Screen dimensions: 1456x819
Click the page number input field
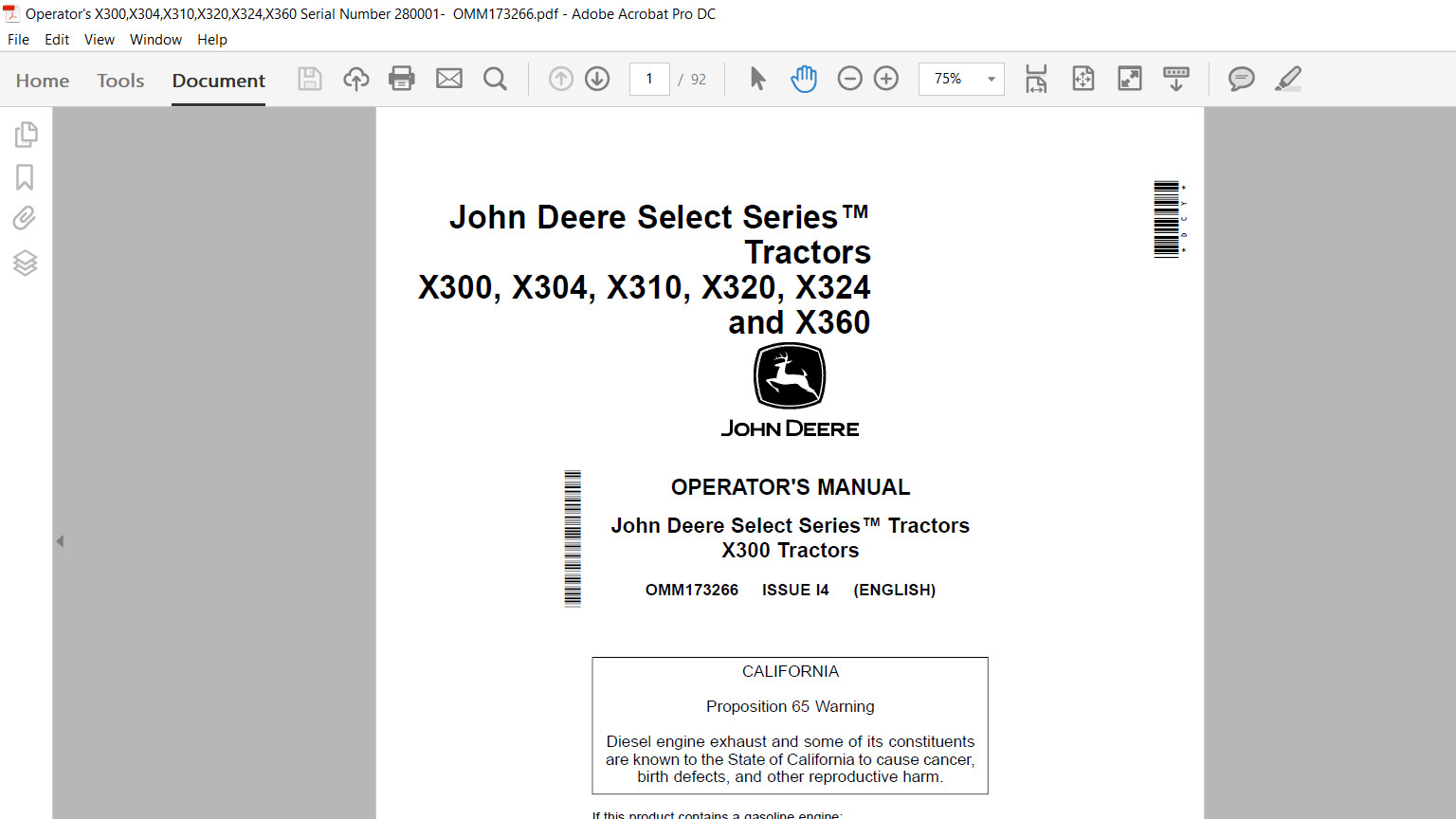(649, 79)
